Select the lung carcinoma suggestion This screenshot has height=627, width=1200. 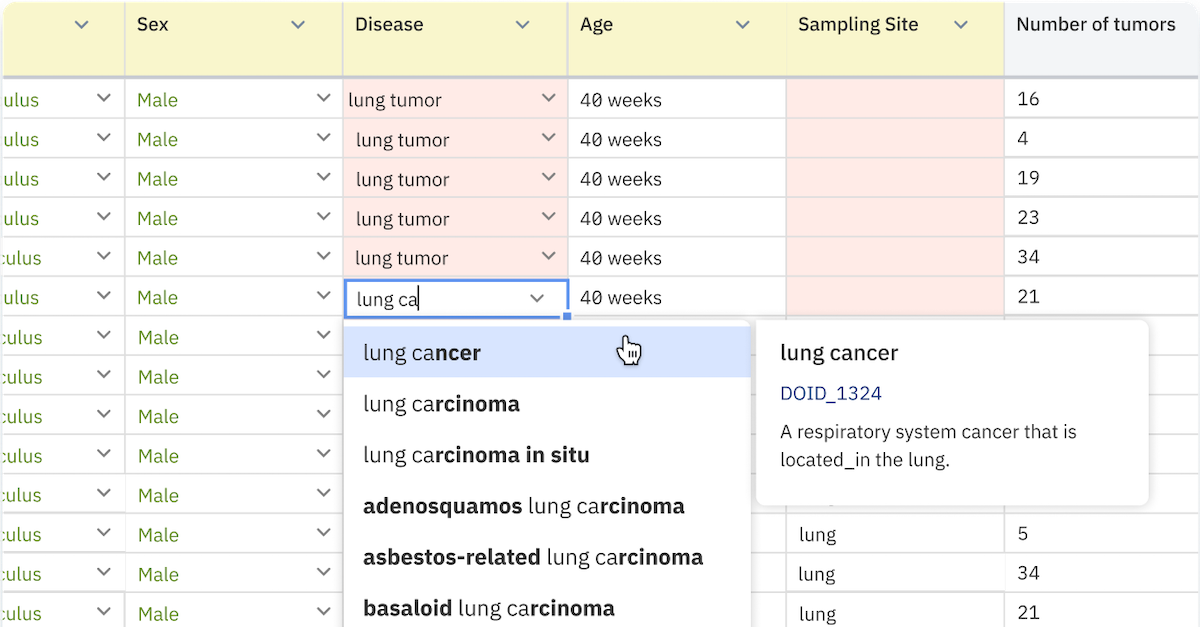click(x=441, y=403)
